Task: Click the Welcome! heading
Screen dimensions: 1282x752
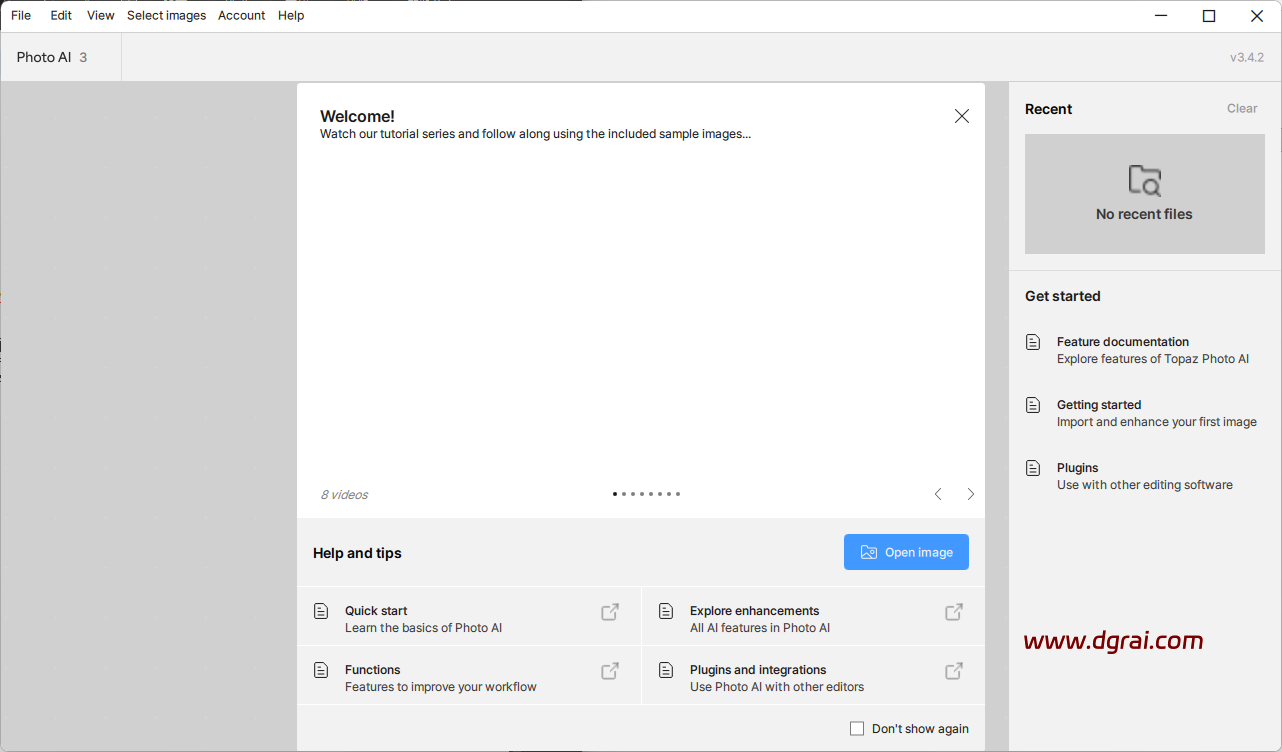Action: pos(357,116)
